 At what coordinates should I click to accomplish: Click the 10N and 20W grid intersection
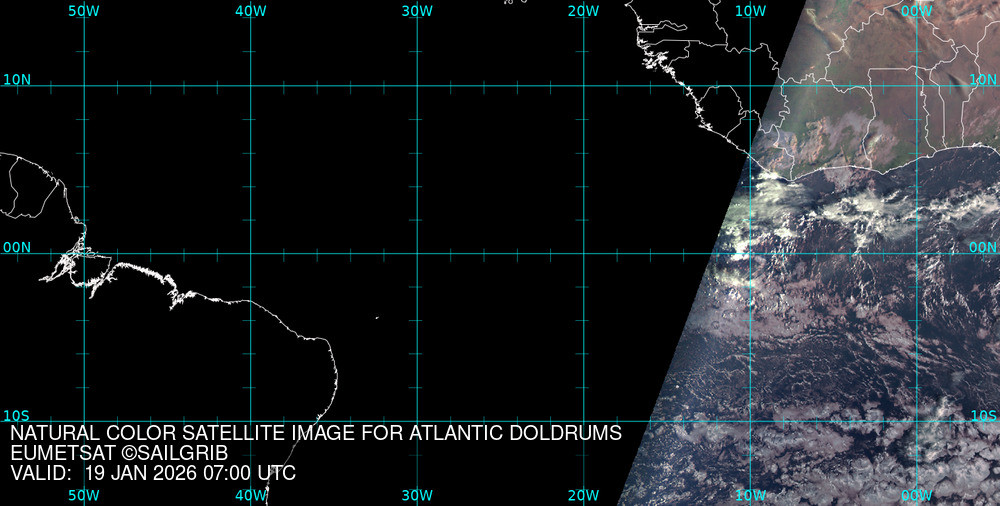point(583,86)
